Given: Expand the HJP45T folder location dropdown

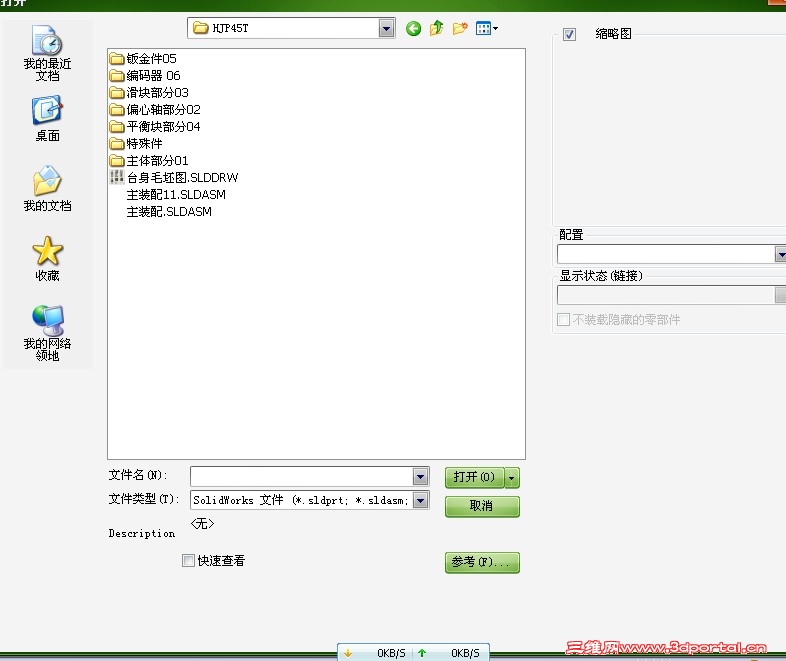Looking at the screenshot, I should pyautogui.click(x=385, y=29).
